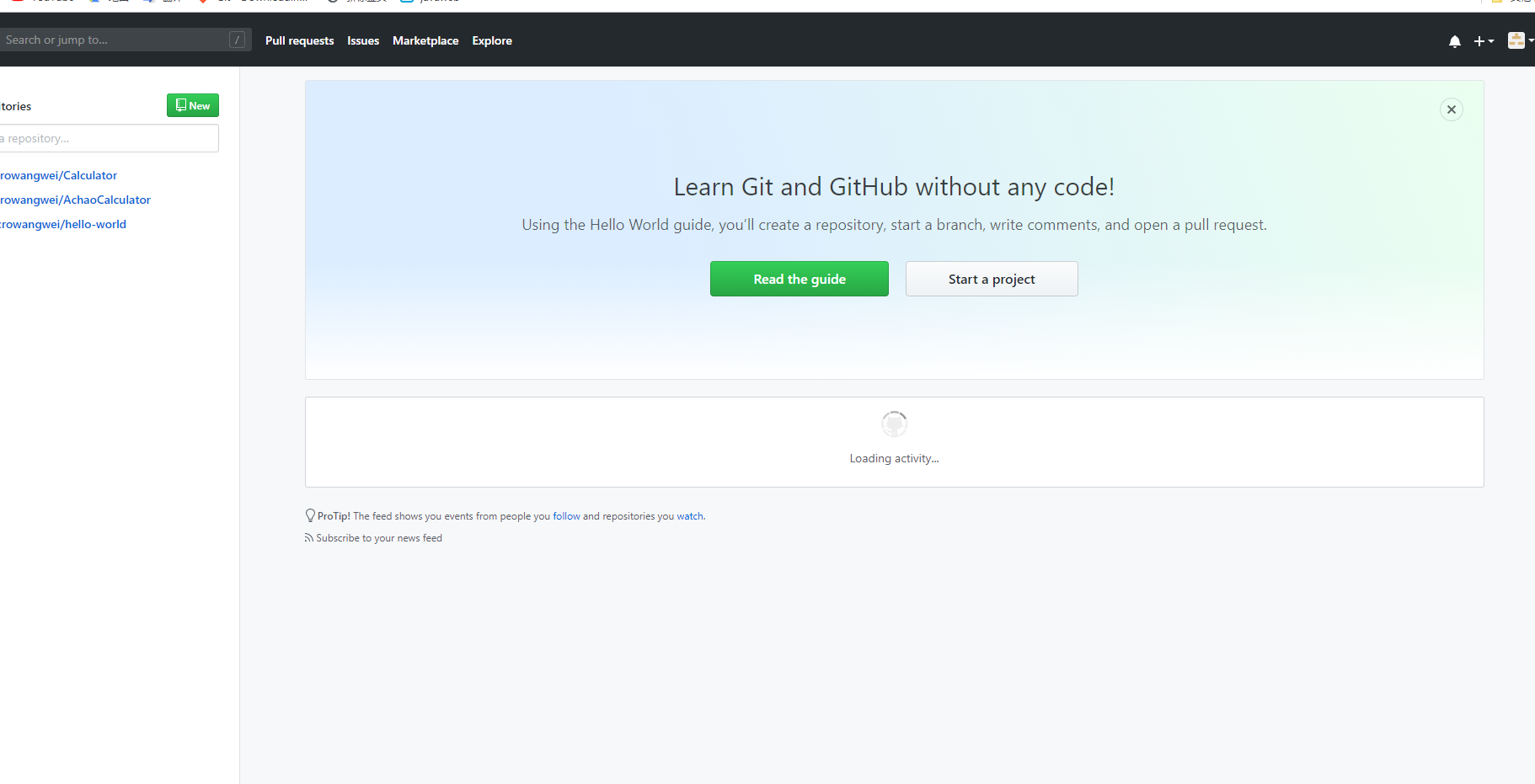Image resolution: width=1535 pixels, height=784 pixels.
Task: Open the Calculator repository link
Action: coord(58,175)
